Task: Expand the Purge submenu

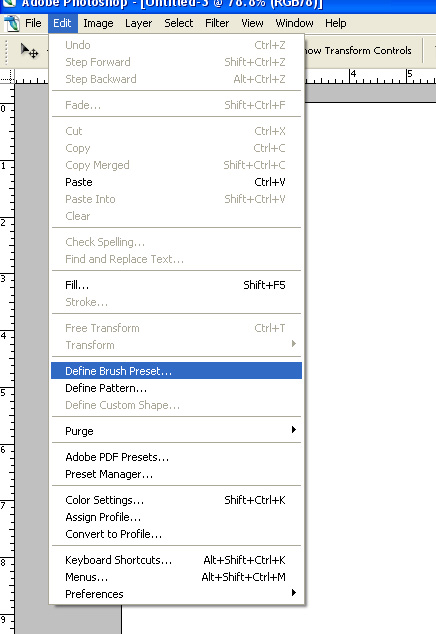Action: [x=176, y=431]
